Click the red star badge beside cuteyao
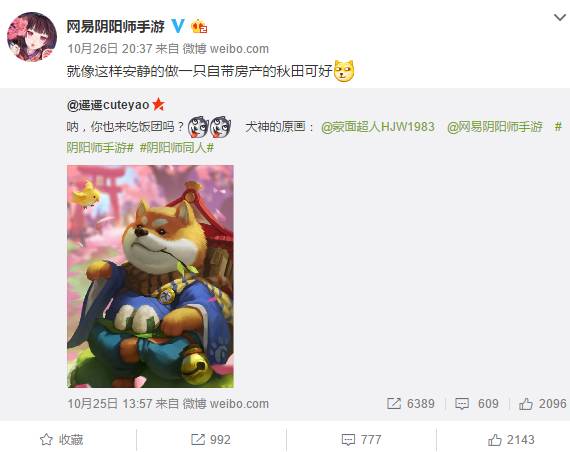The width and height of the screenshot is (570, 452). click(158, 105)
